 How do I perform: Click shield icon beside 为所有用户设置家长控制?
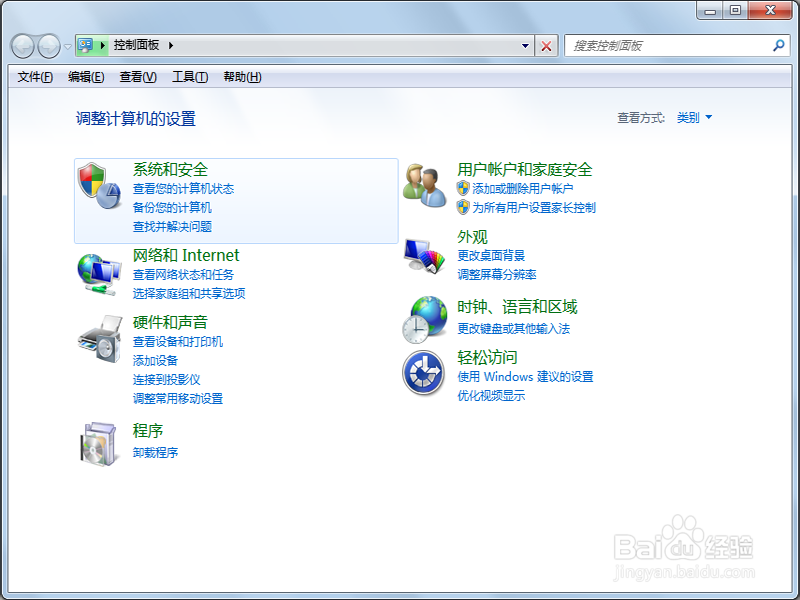click(463, 207)
